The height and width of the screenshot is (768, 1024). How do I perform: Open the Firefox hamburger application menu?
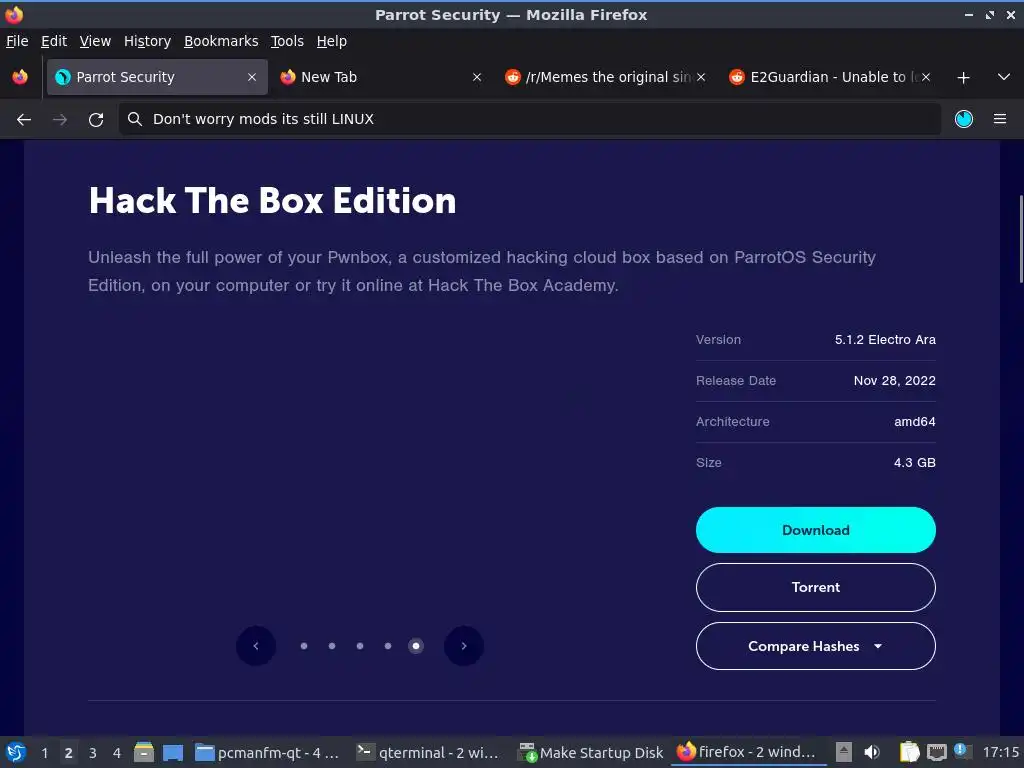pos(999,119)
